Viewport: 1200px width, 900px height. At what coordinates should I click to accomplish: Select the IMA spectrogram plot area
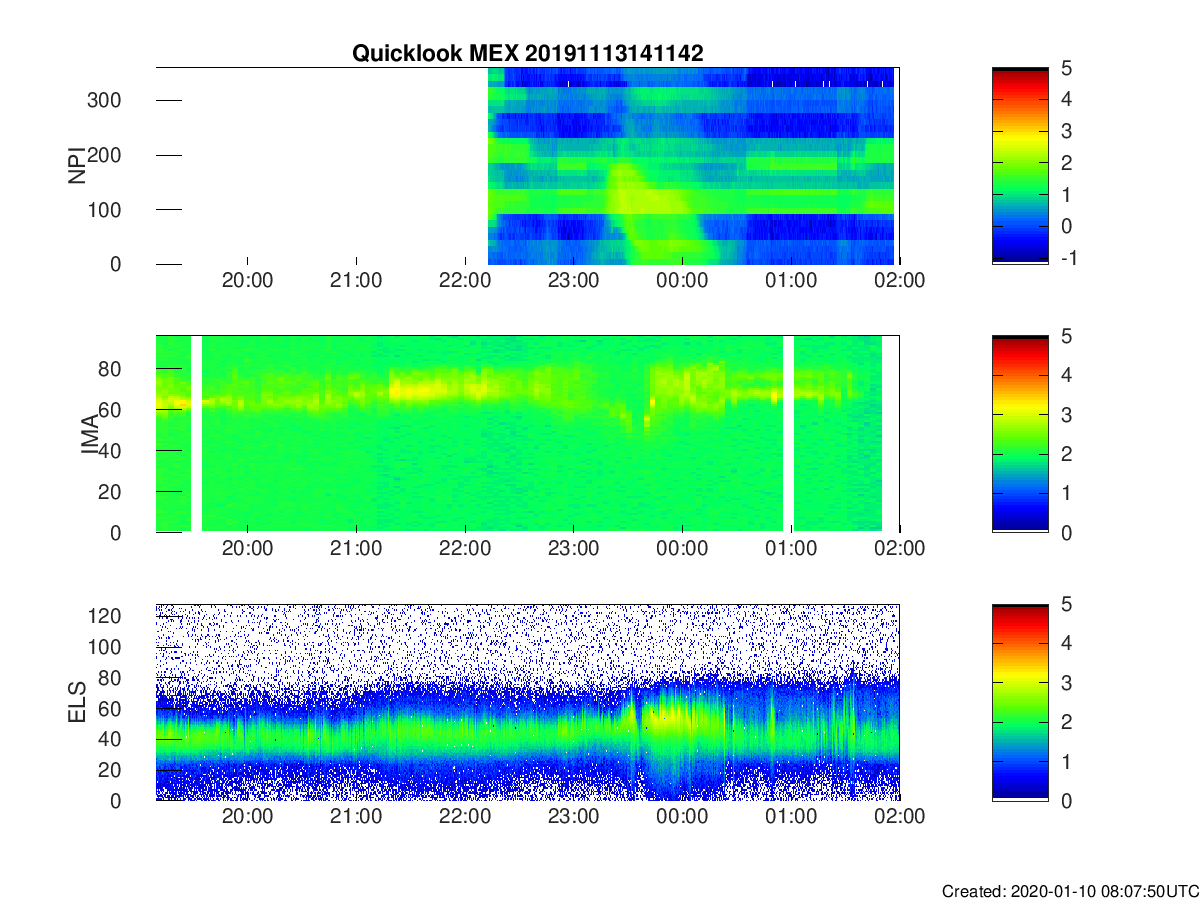pyautogui.click(x=528, y=434)
